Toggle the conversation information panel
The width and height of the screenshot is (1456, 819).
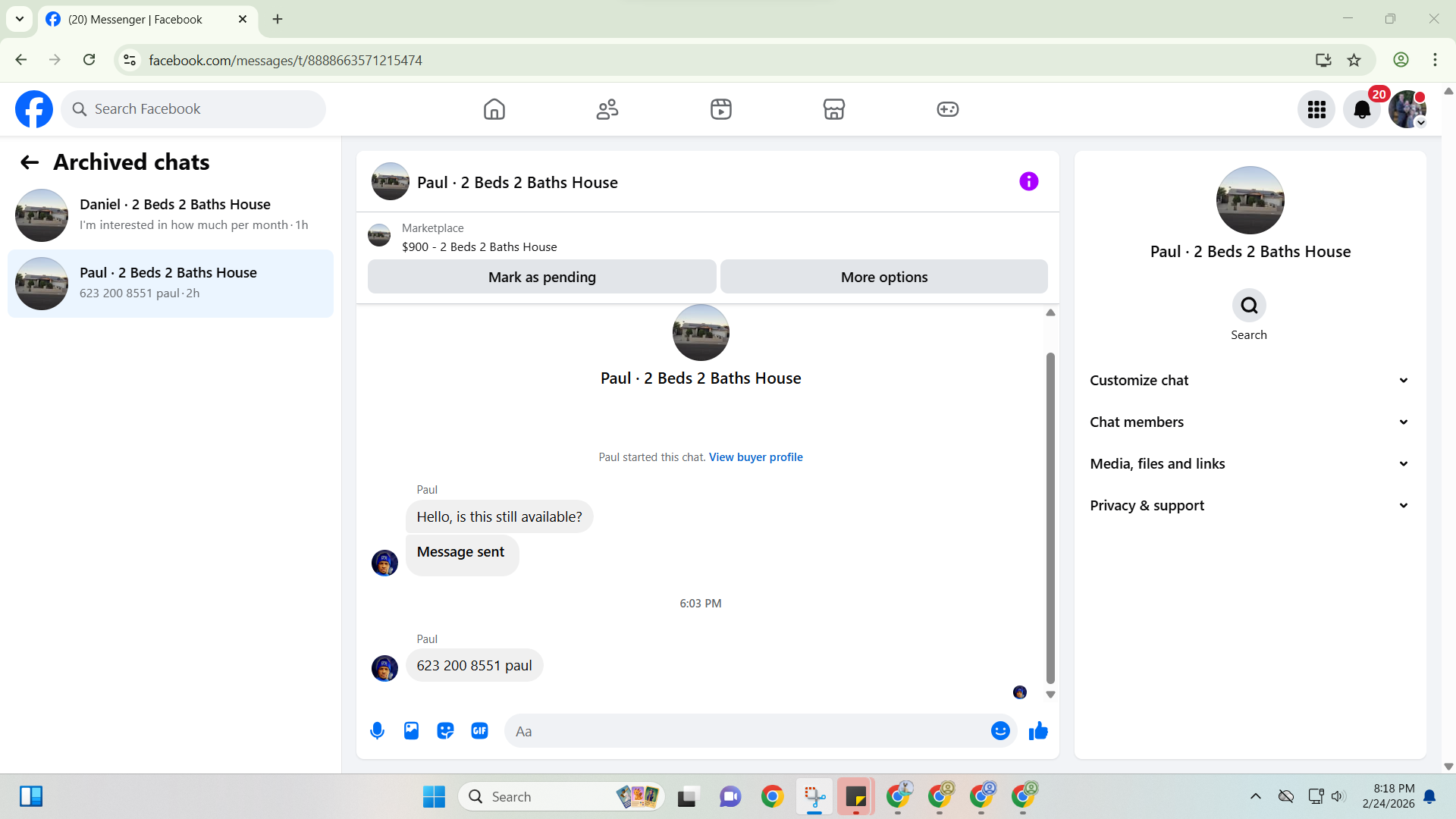tap(1028, 182)
